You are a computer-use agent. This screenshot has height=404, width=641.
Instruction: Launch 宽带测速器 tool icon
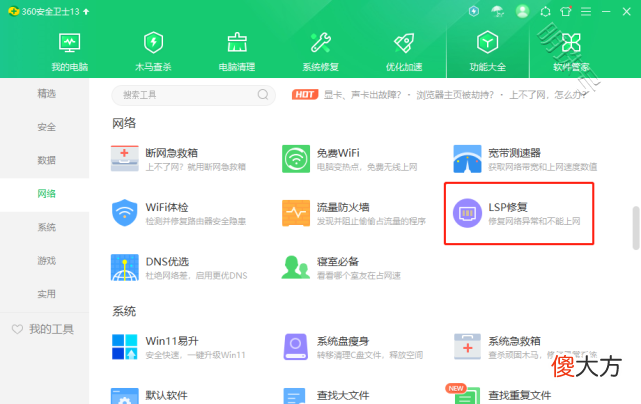tap(467, 159)
